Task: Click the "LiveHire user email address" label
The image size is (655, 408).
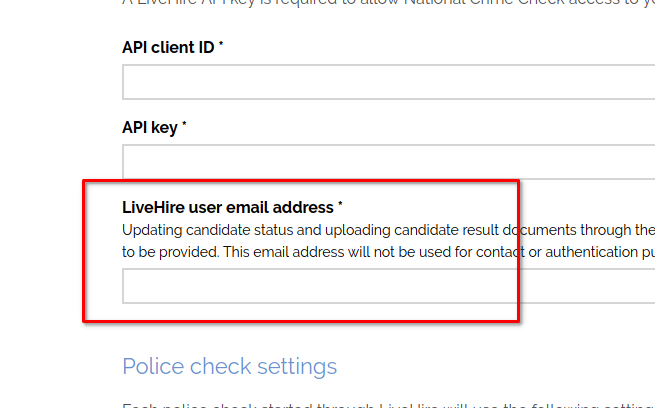Action: pyautogui.click(x=227, y=208)
